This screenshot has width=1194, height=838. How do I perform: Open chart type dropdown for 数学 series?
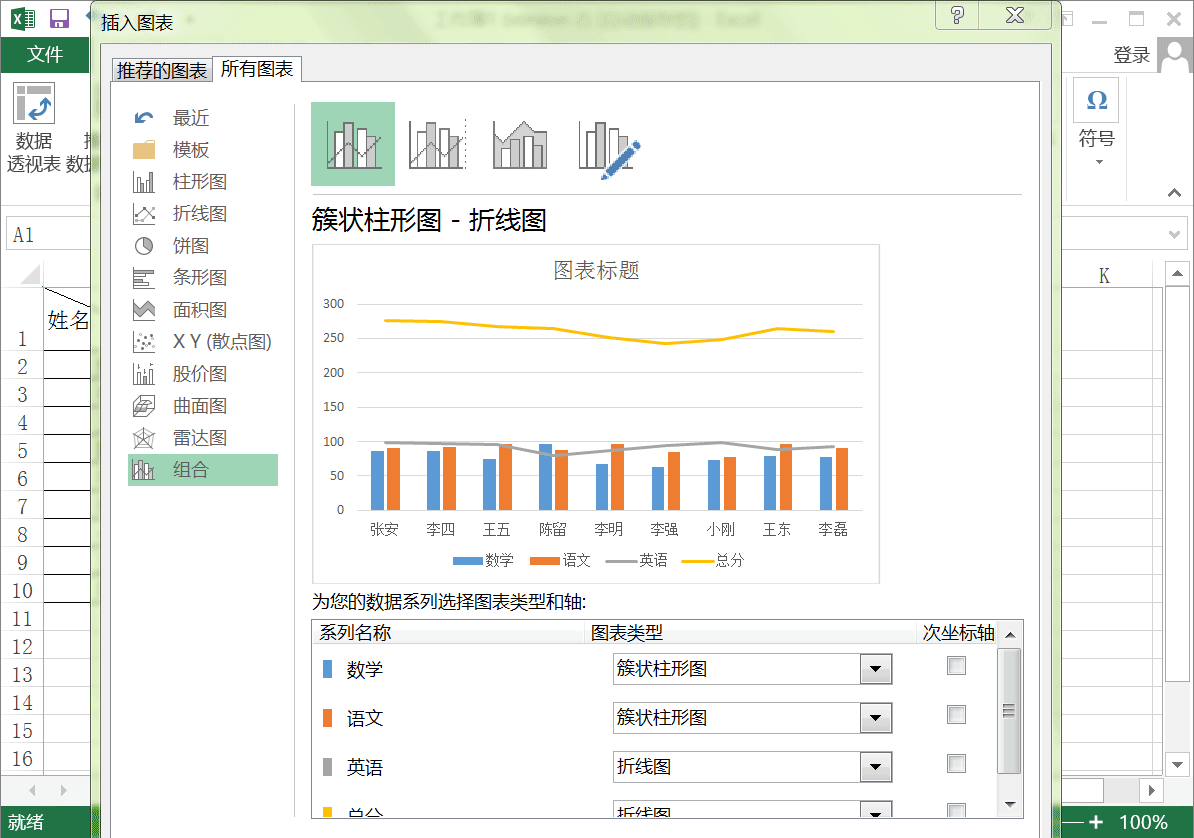(876, 669)
